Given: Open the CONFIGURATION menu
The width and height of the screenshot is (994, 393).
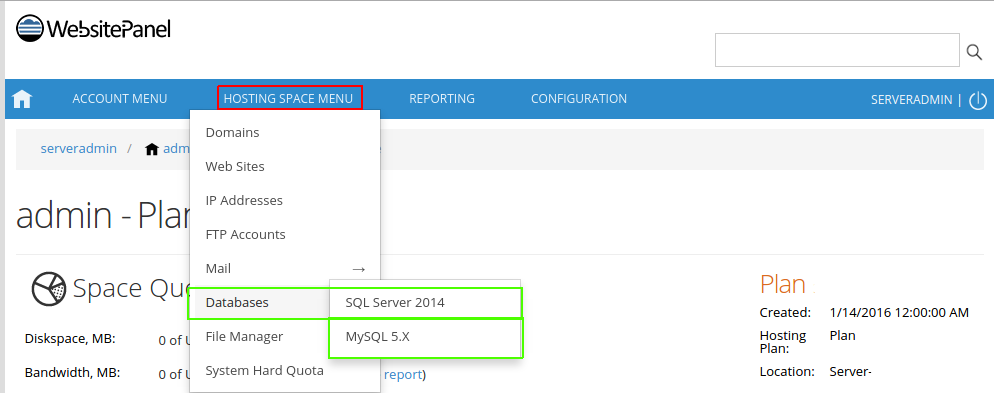Looking at the screenshot, I should [x=579, y=99].
